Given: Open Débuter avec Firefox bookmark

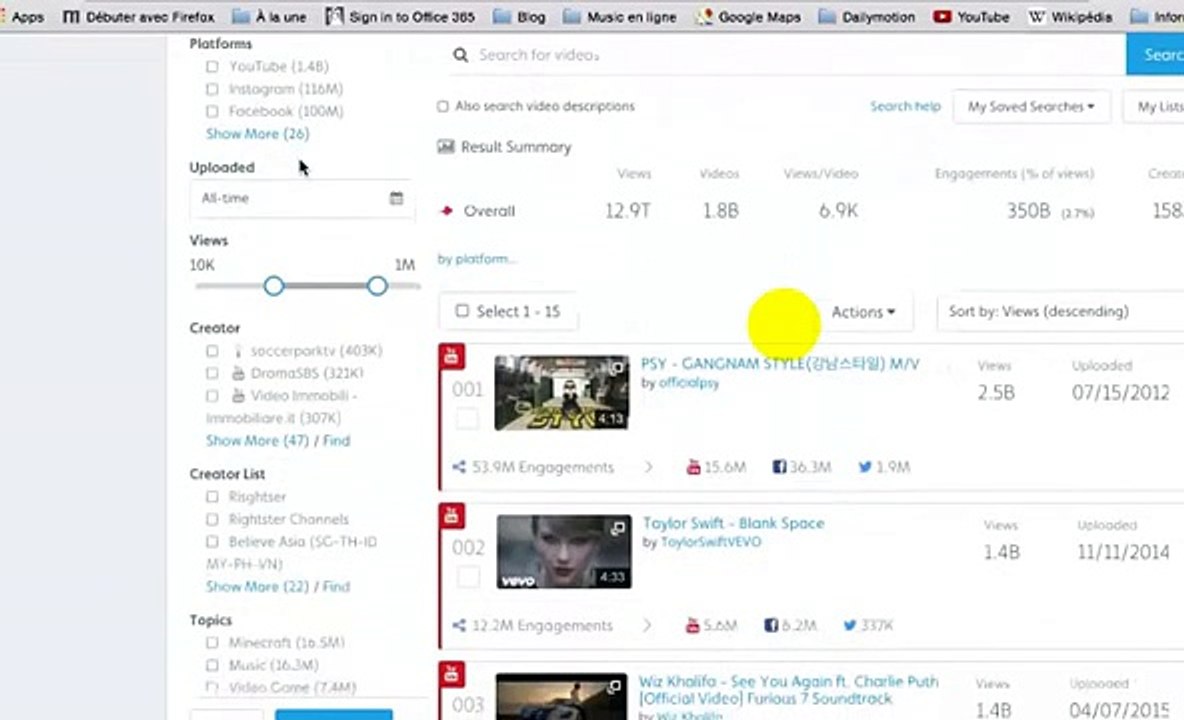Looking at the screenshot, I should 139,17.
